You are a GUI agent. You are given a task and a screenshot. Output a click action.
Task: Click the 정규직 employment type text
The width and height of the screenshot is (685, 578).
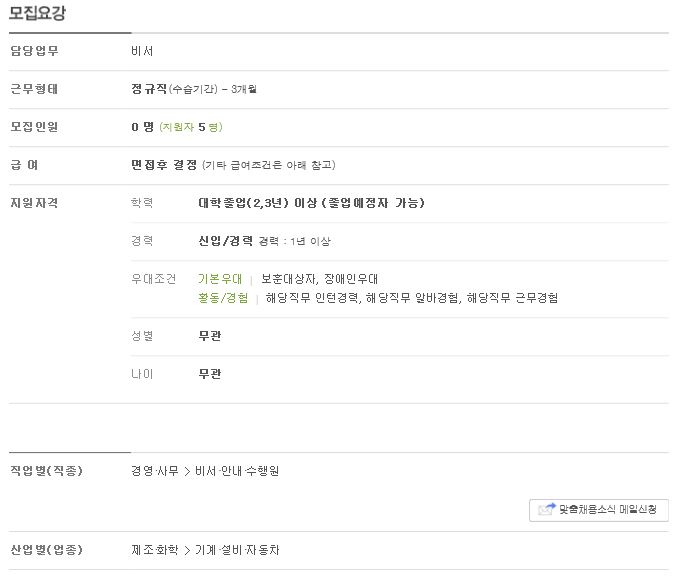(149, 89)
